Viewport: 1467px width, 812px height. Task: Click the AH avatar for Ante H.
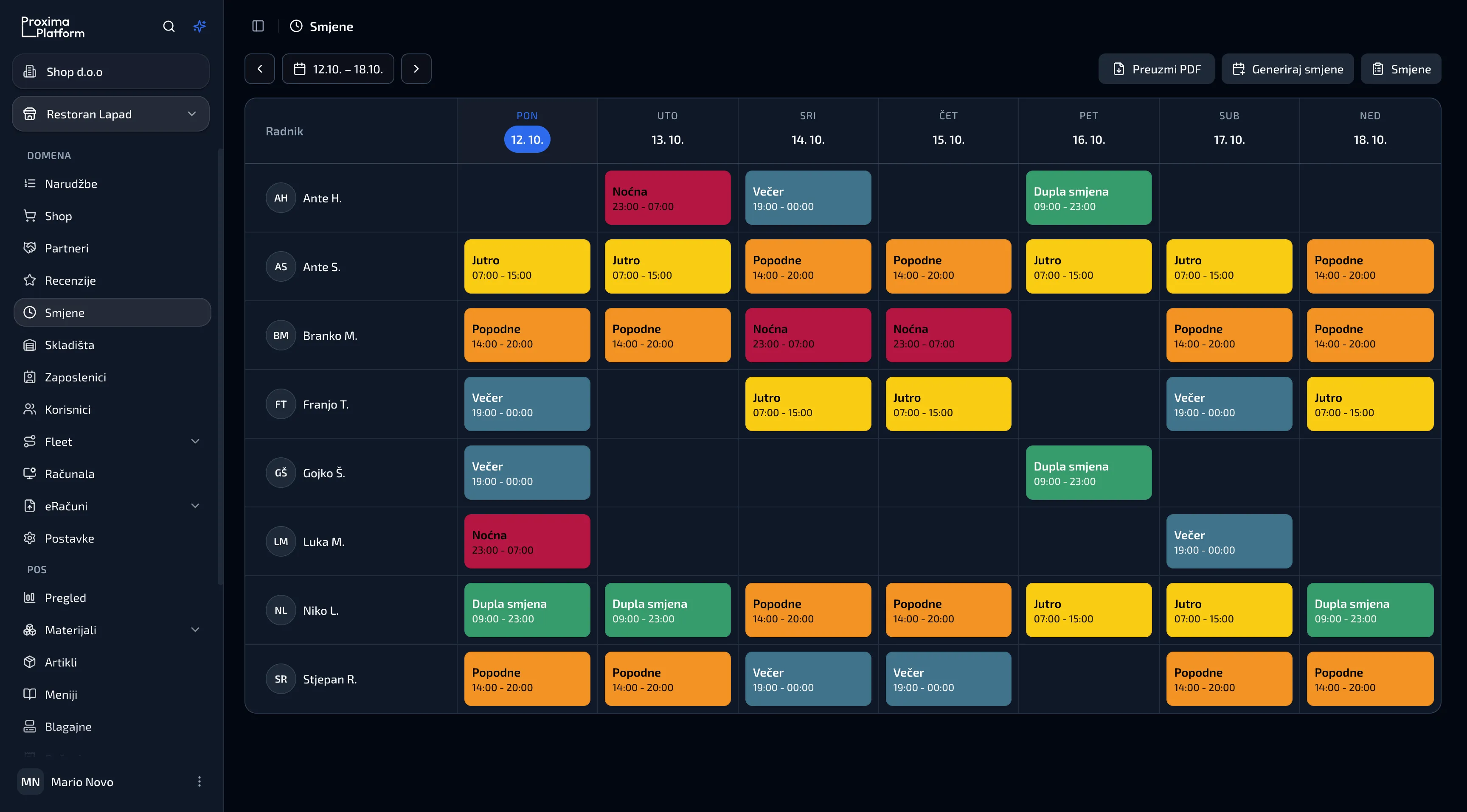click(x=281, y=198)
